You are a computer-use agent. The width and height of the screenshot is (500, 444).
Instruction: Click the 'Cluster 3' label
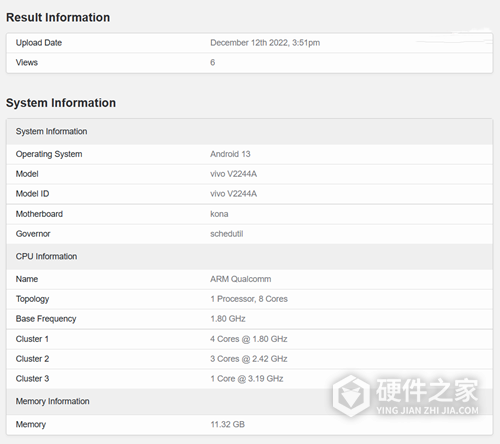[32, 379]
